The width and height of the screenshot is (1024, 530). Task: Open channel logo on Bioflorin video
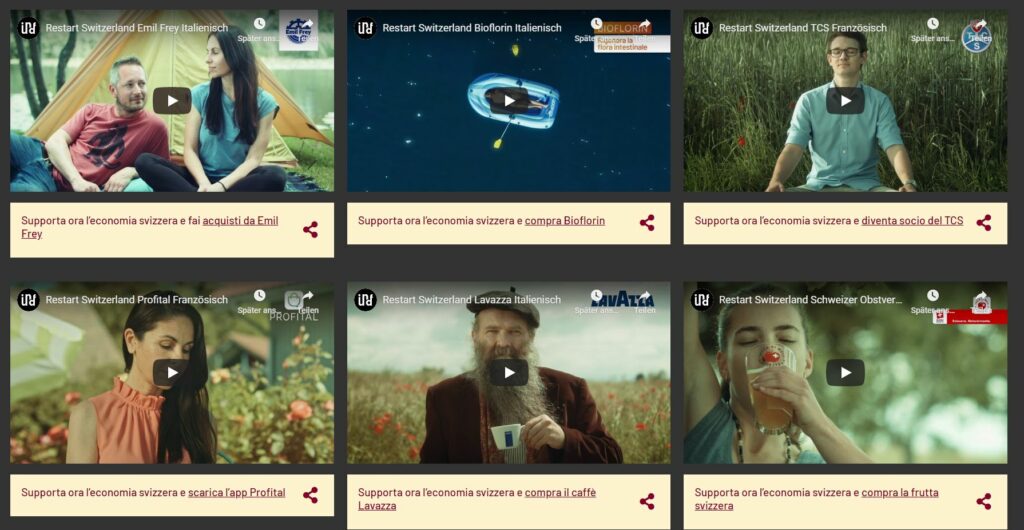coord(365,28)
